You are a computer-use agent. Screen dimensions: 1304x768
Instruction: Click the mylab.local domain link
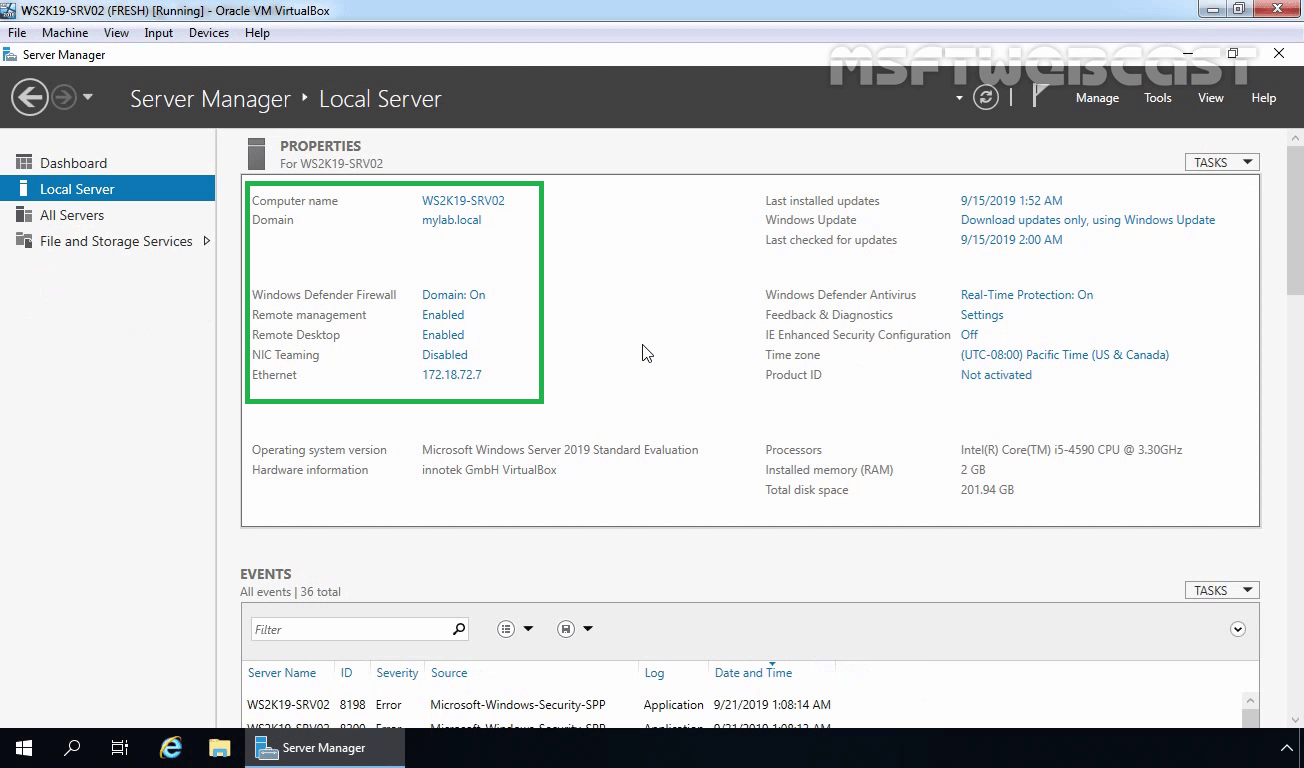pos(451,220)
